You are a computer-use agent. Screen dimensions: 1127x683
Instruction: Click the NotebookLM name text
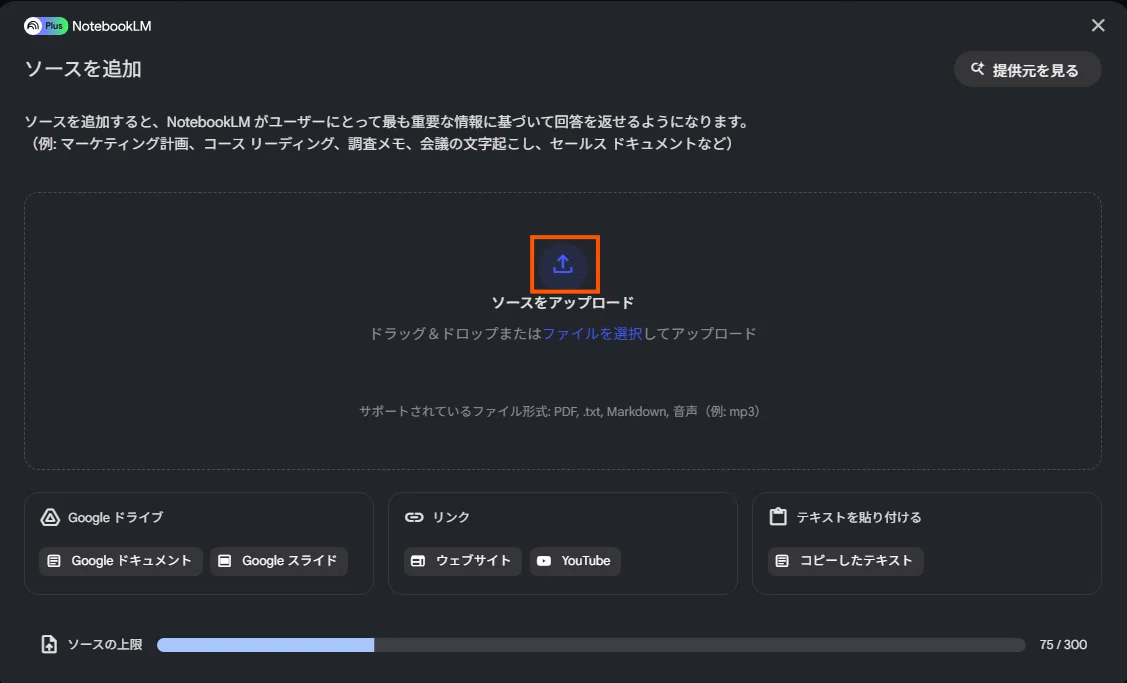click(111, 27)
